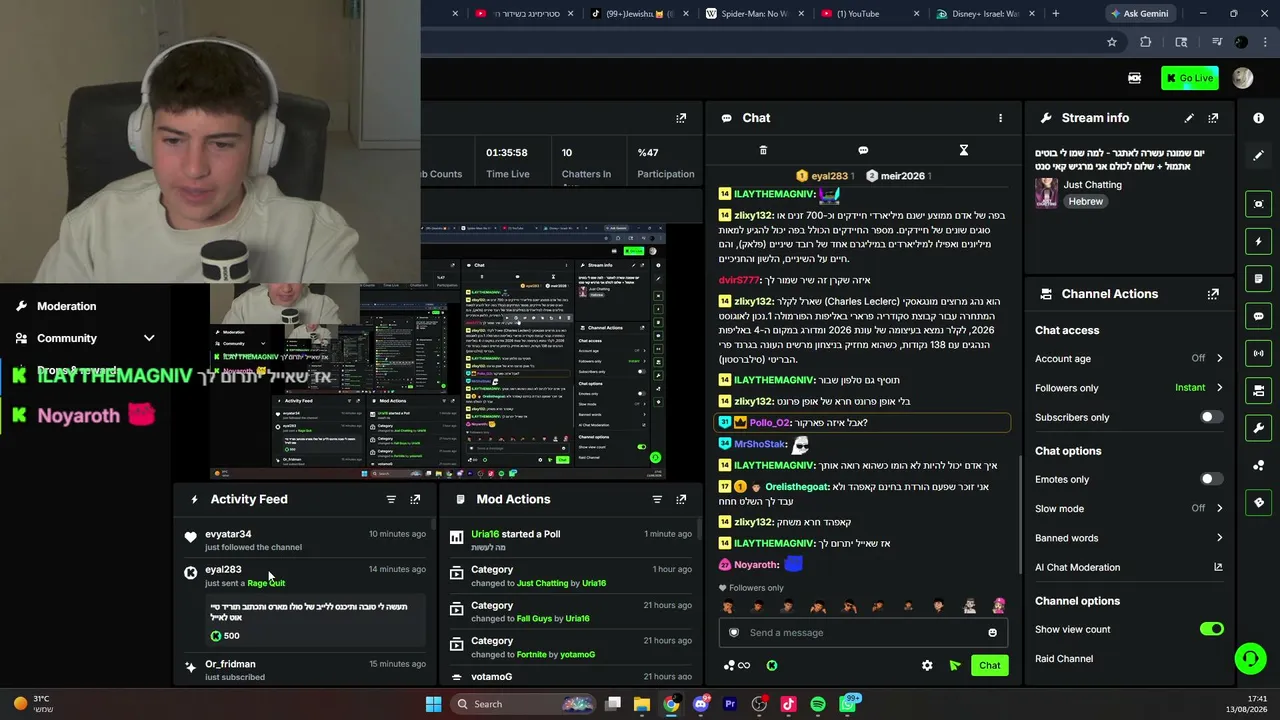Open the AI Chat Moderation external link

coord(1218,567)
